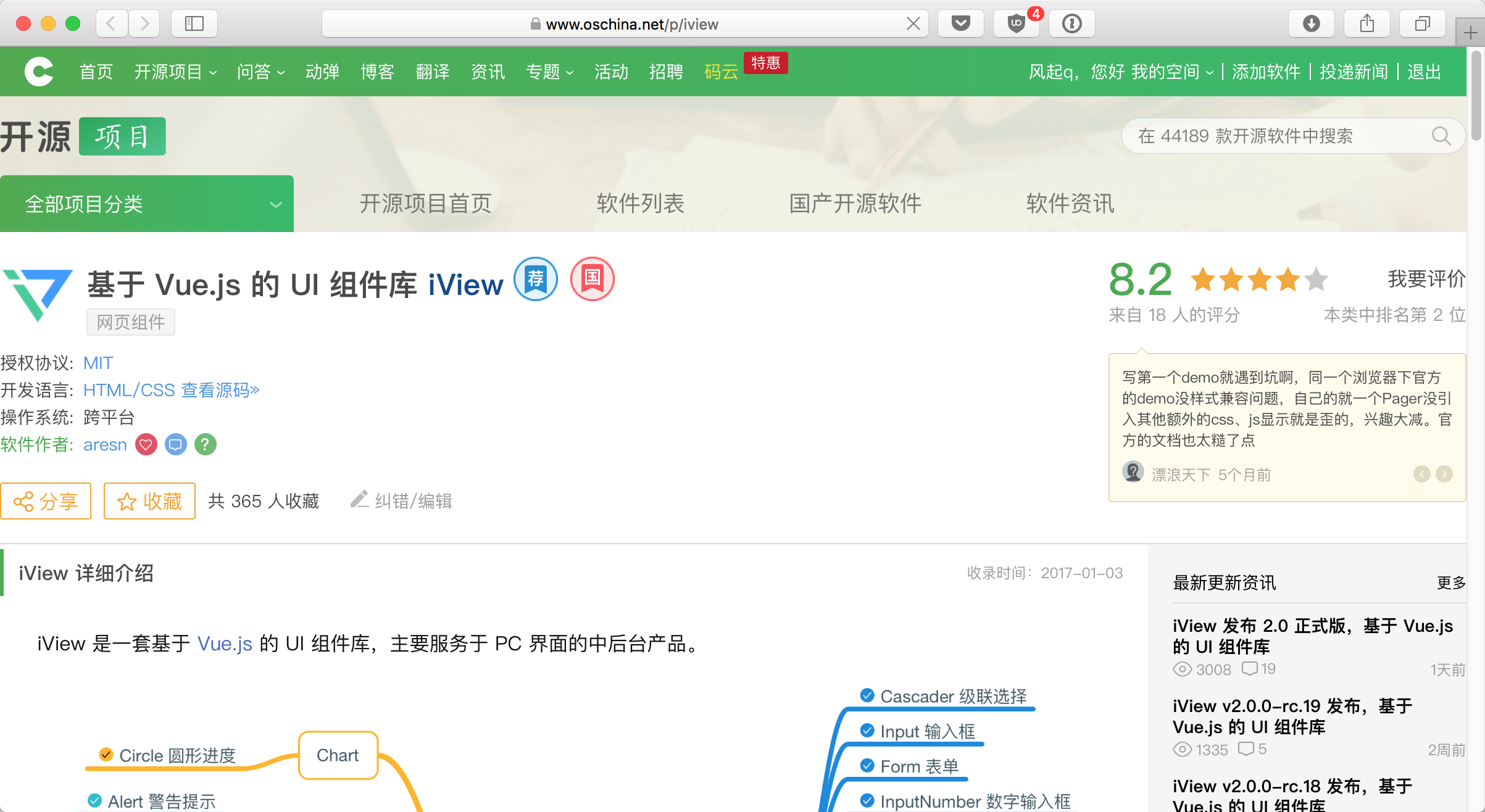This screenshot has width=1485, height=812.
Task: Click the OSChina logo icon
Action: tap(39, 72)
